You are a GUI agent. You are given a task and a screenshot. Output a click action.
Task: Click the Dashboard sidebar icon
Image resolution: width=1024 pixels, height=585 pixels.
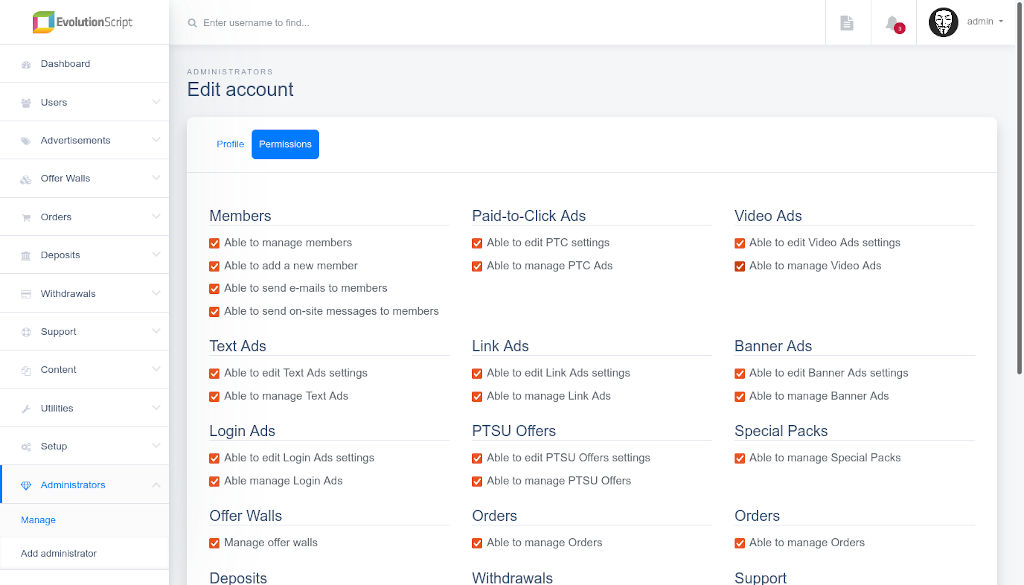[x=26, y=64]
